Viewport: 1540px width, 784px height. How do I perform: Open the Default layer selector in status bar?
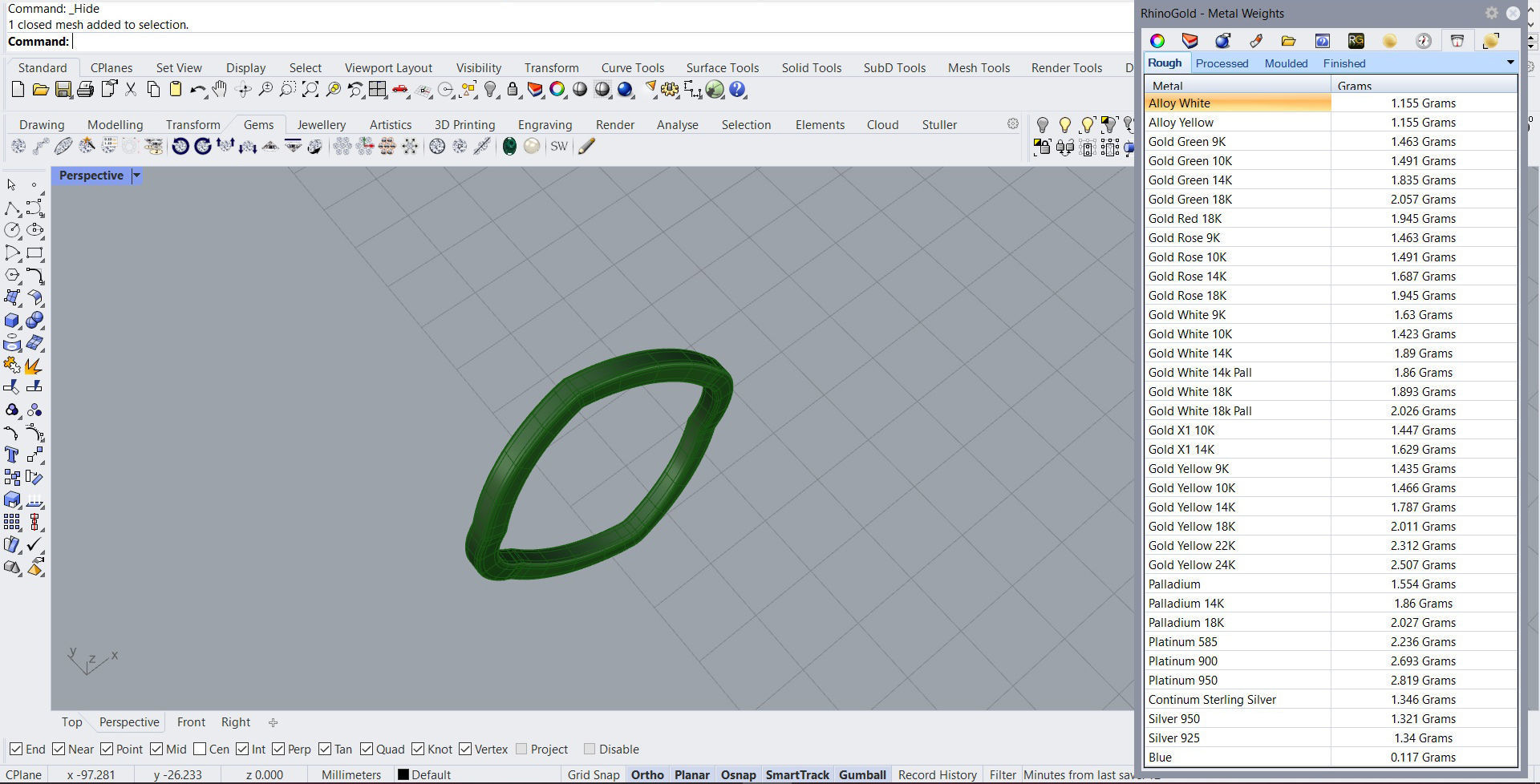point(425,774)
